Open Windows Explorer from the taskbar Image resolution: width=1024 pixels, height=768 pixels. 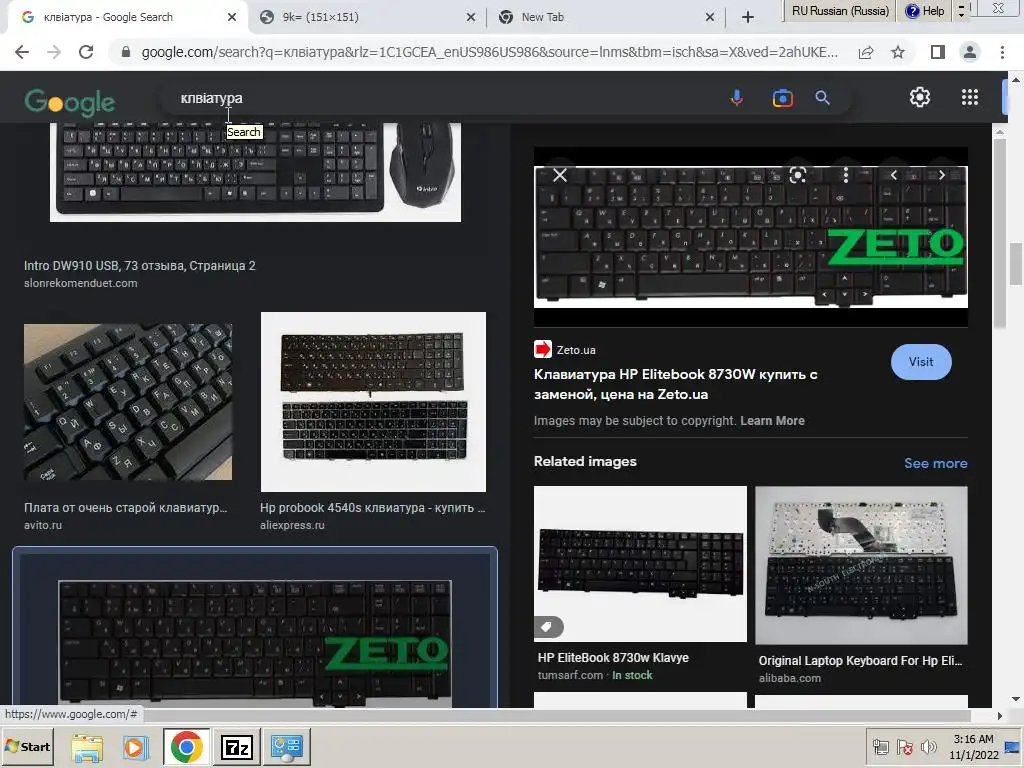pos(87,748)
